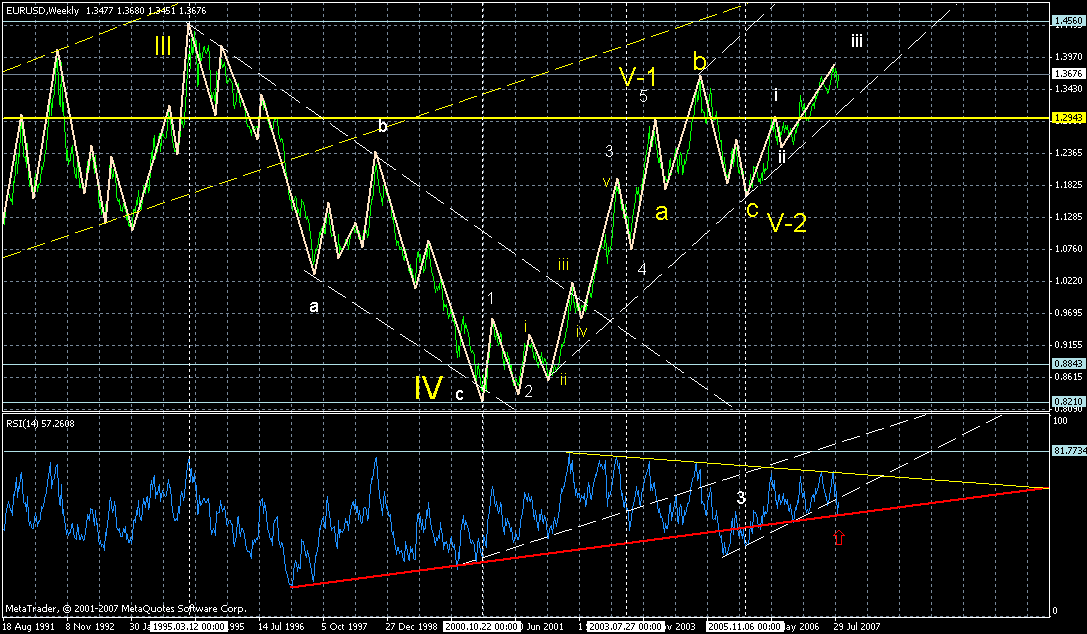This screenshot has height=634, width=1087.
Task: Click the white ii label below the yellow line
Action: (x=781, y=157)
